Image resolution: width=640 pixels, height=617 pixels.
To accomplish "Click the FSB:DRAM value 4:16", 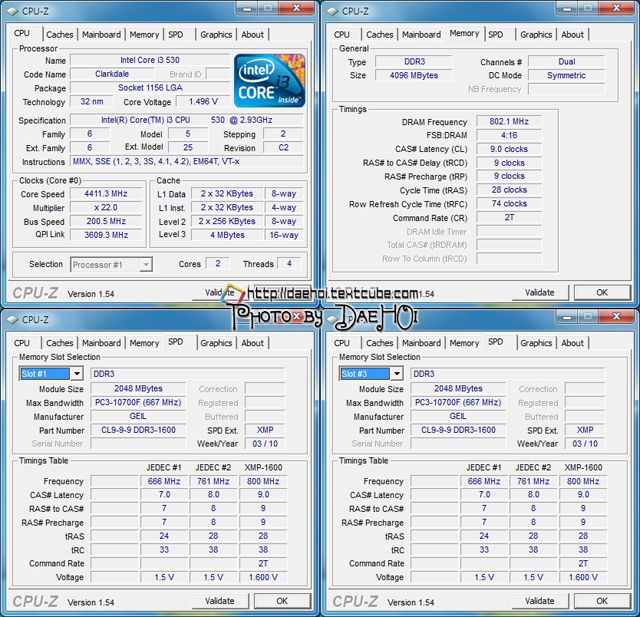I will click(x=509, y=135).
